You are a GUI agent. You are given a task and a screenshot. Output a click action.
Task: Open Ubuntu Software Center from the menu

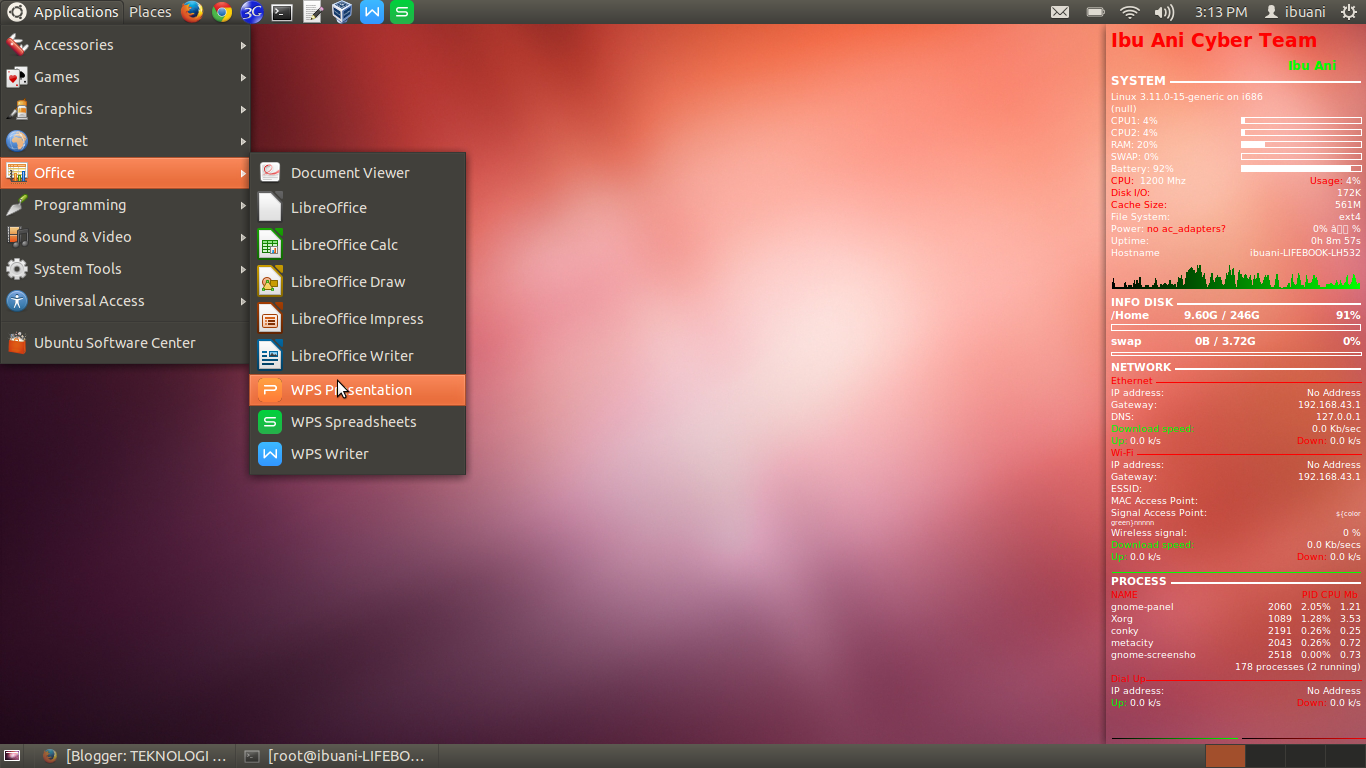point(125,343)
